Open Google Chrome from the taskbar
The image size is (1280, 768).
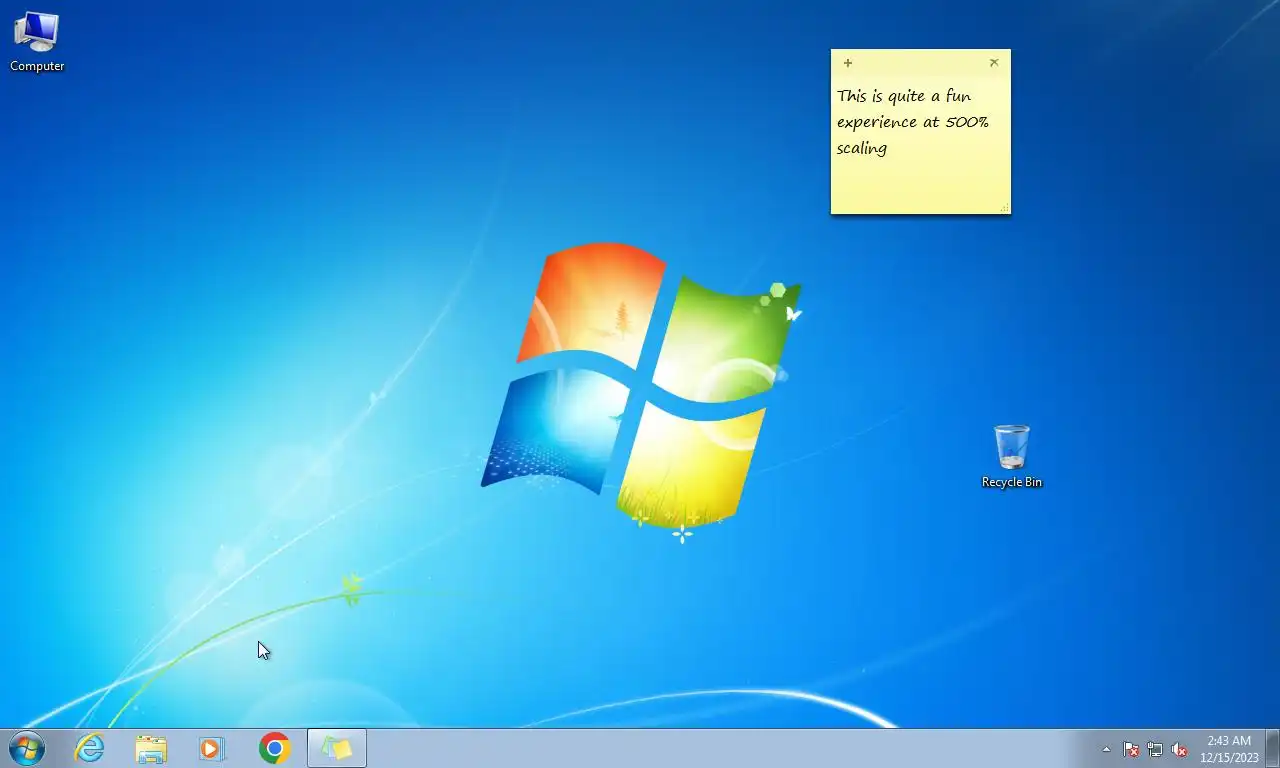click(x=274, y=748)
